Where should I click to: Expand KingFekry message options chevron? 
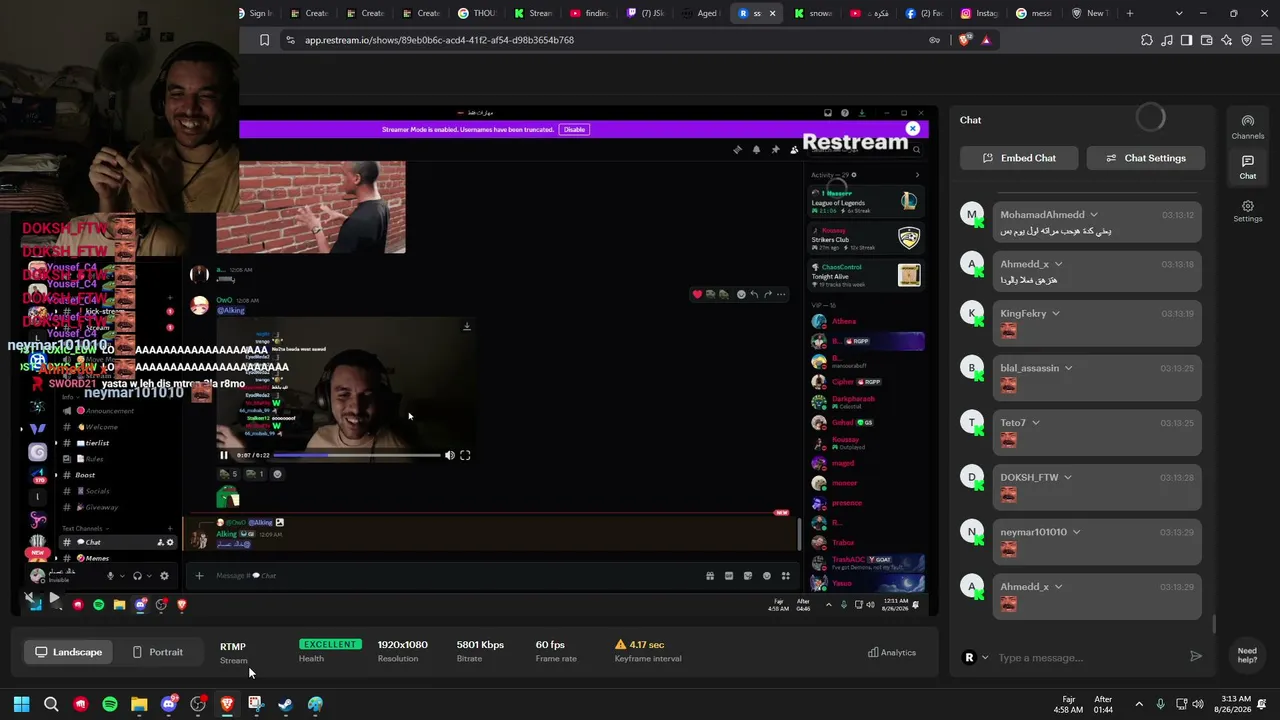click(x=1056, y=314)
